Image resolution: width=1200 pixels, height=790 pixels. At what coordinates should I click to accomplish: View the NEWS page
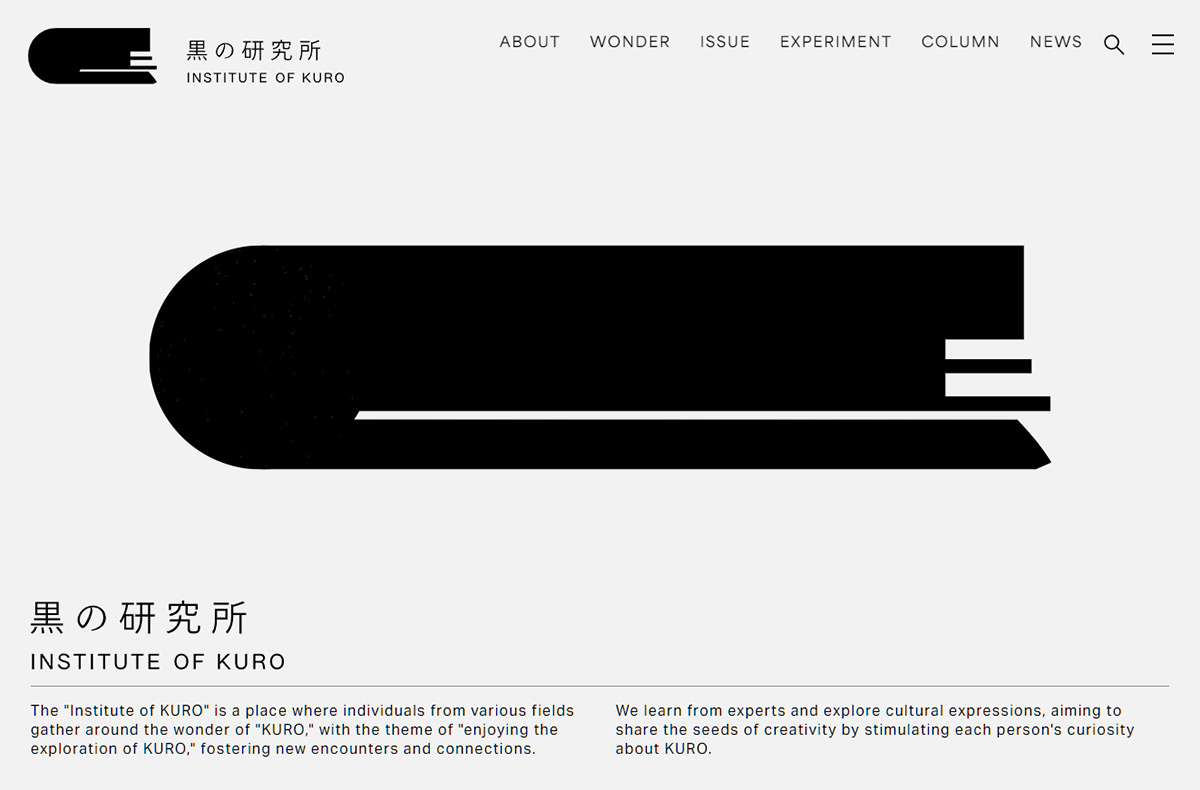tap(1056, 42)
